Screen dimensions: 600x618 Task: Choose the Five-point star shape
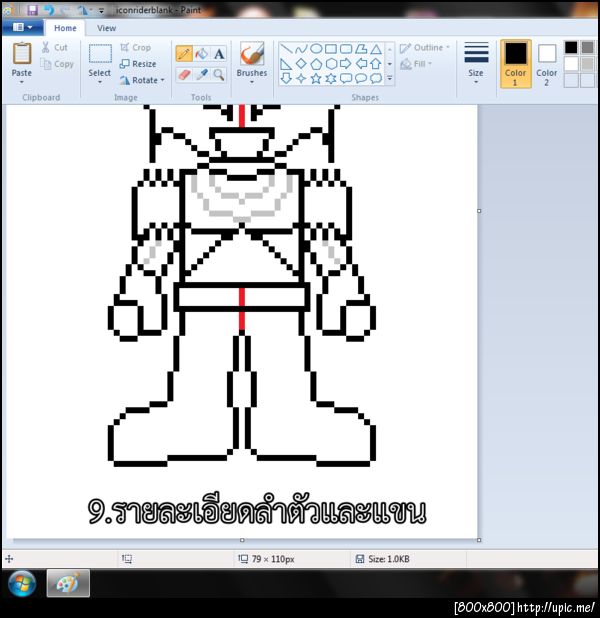tap(316, 78)
